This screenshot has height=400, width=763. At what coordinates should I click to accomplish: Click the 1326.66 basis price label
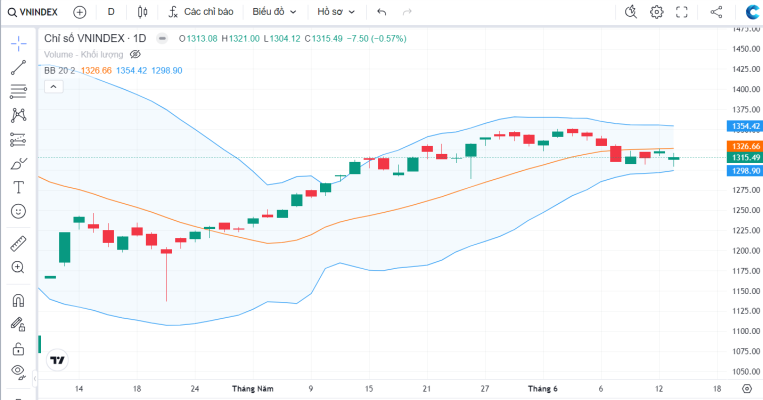[x=745, y=146]
